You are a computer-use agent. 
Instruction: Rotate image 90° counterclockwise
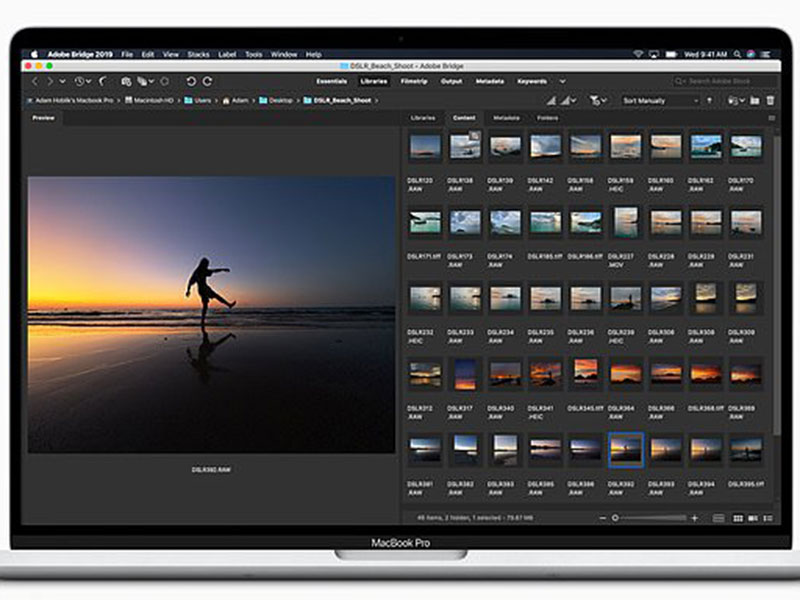pos(191,81)
